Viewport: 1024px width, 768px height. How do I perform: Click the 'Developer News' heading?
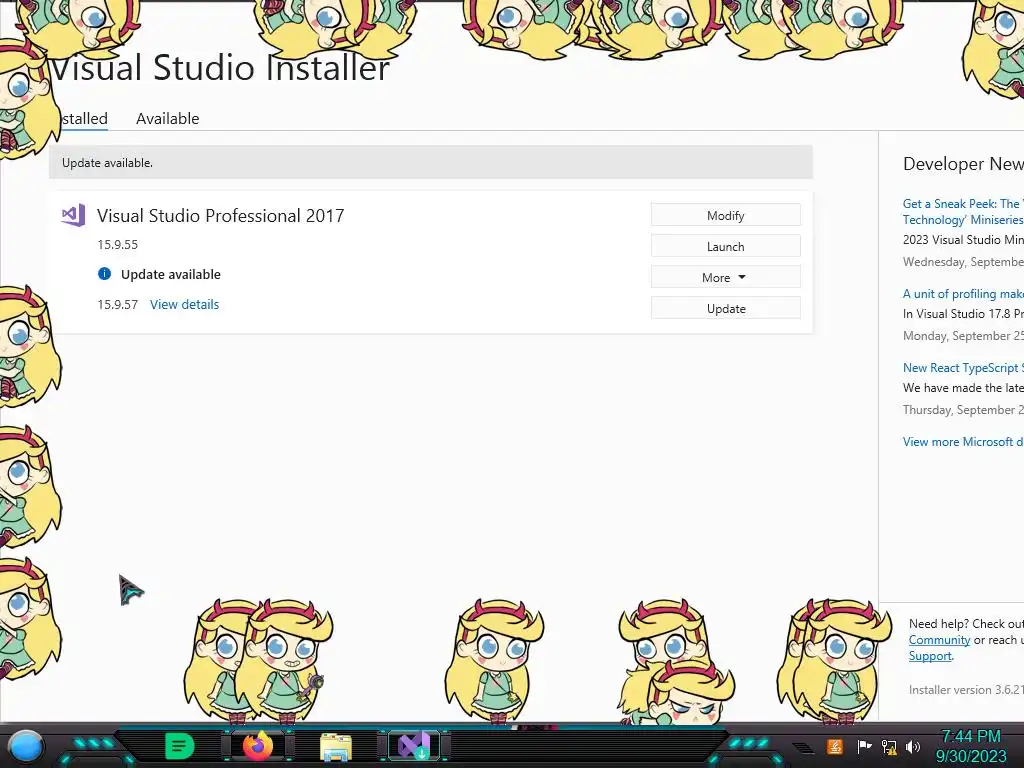click(963, 164)
